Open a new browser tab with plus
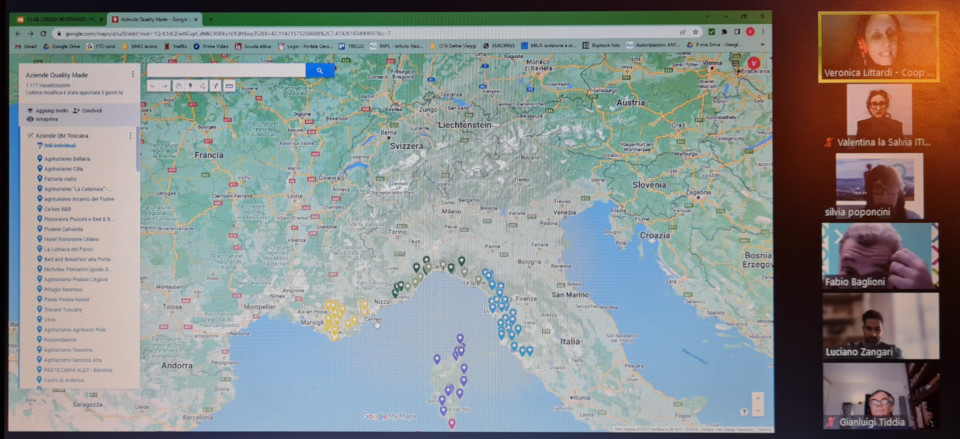960x439 pixels. click(x=211, y=20)
